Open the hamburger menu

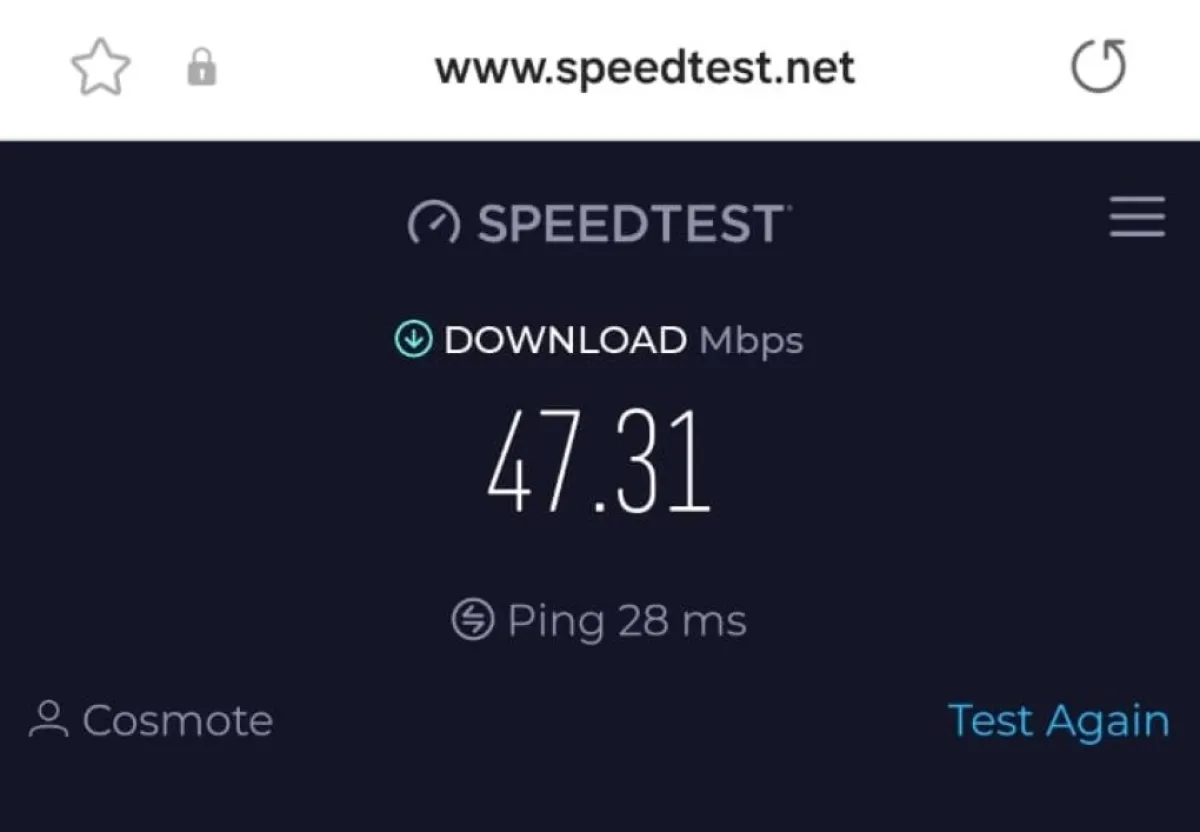[x=1137, y=217]
